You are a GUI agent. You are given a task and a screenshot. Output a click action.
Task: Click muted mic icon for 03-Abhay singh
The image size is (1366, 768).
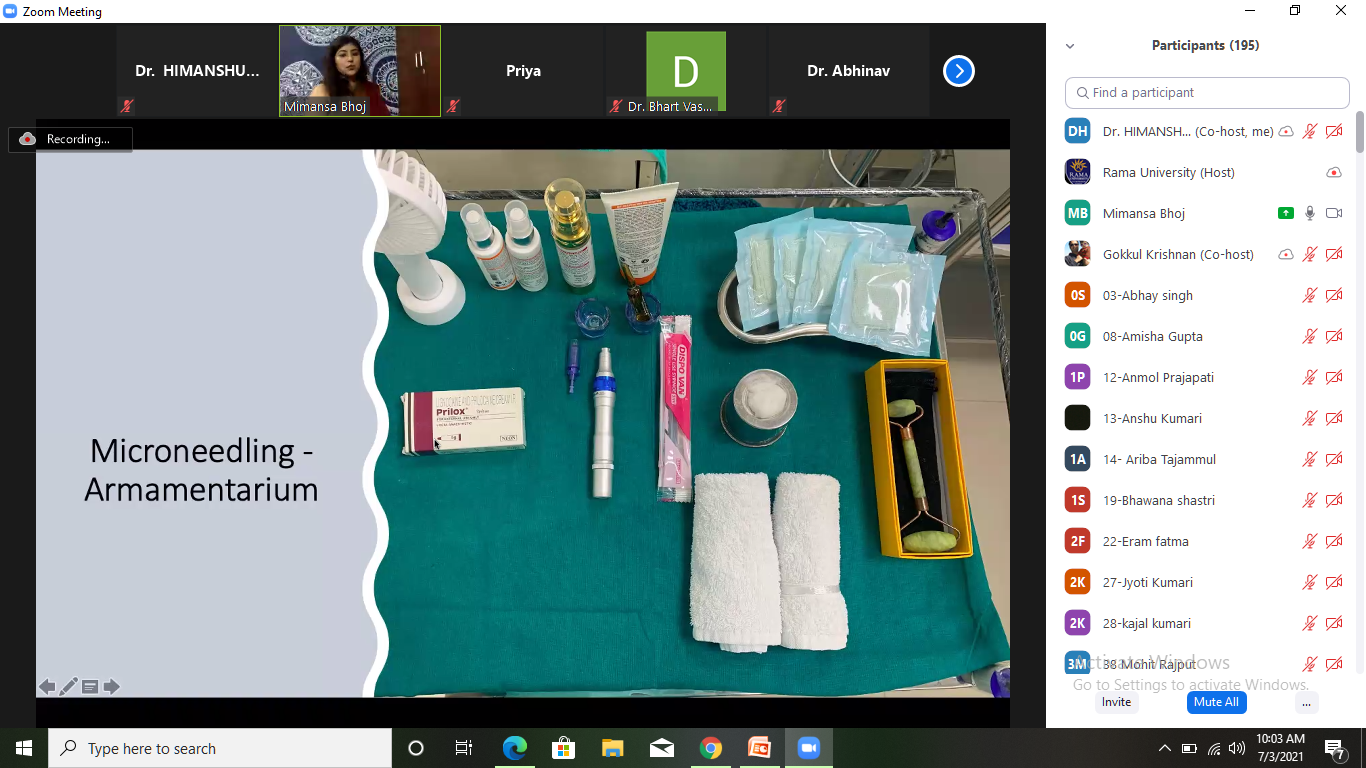[1310, 295]
